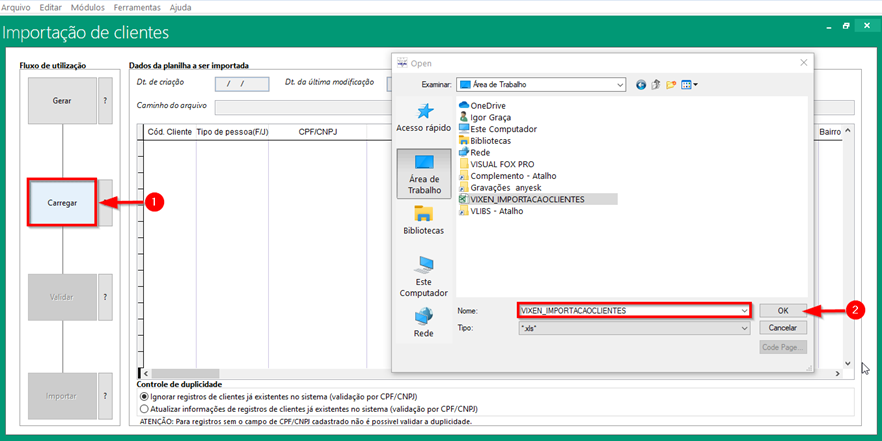The image size is (882, 441).
Task: Click the back navigation icon in Open dialog
Action: coord(641,85)
